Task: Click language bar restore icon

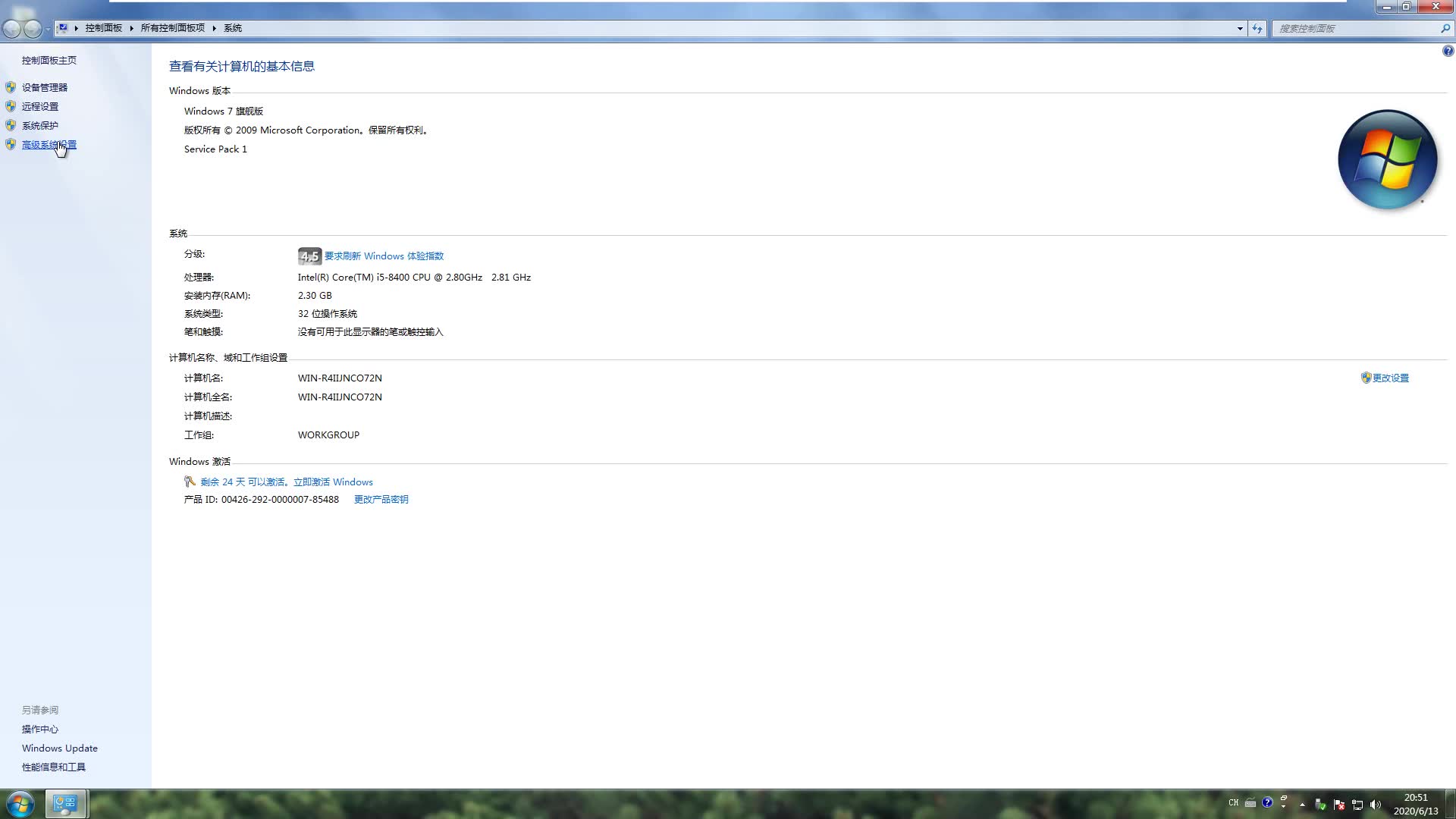Action: [x=1284, y=798]
